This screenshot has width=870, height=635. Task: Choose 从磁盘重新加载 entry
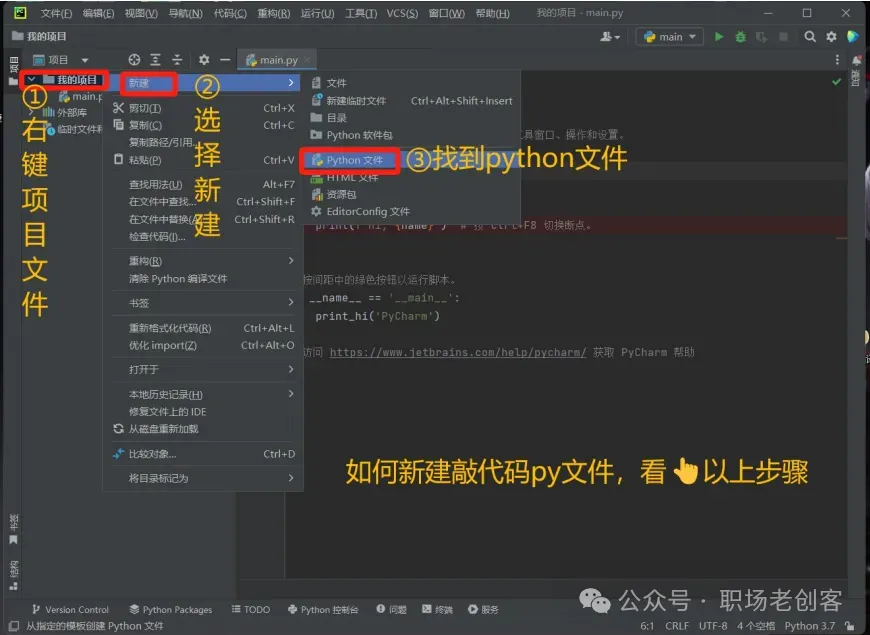pos(203,429)
